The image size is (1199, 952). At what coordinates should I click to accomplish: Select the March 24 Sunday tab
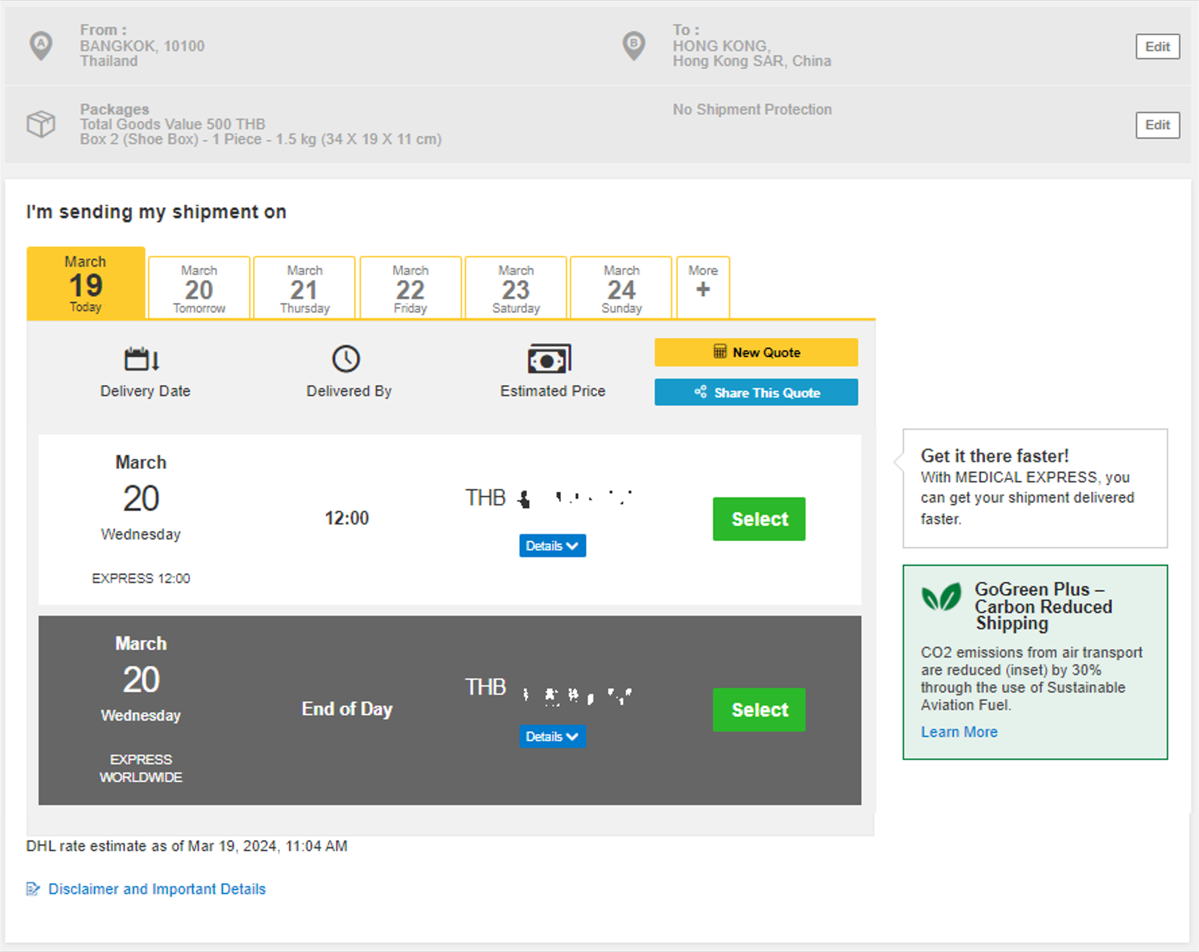coord(622,288)
